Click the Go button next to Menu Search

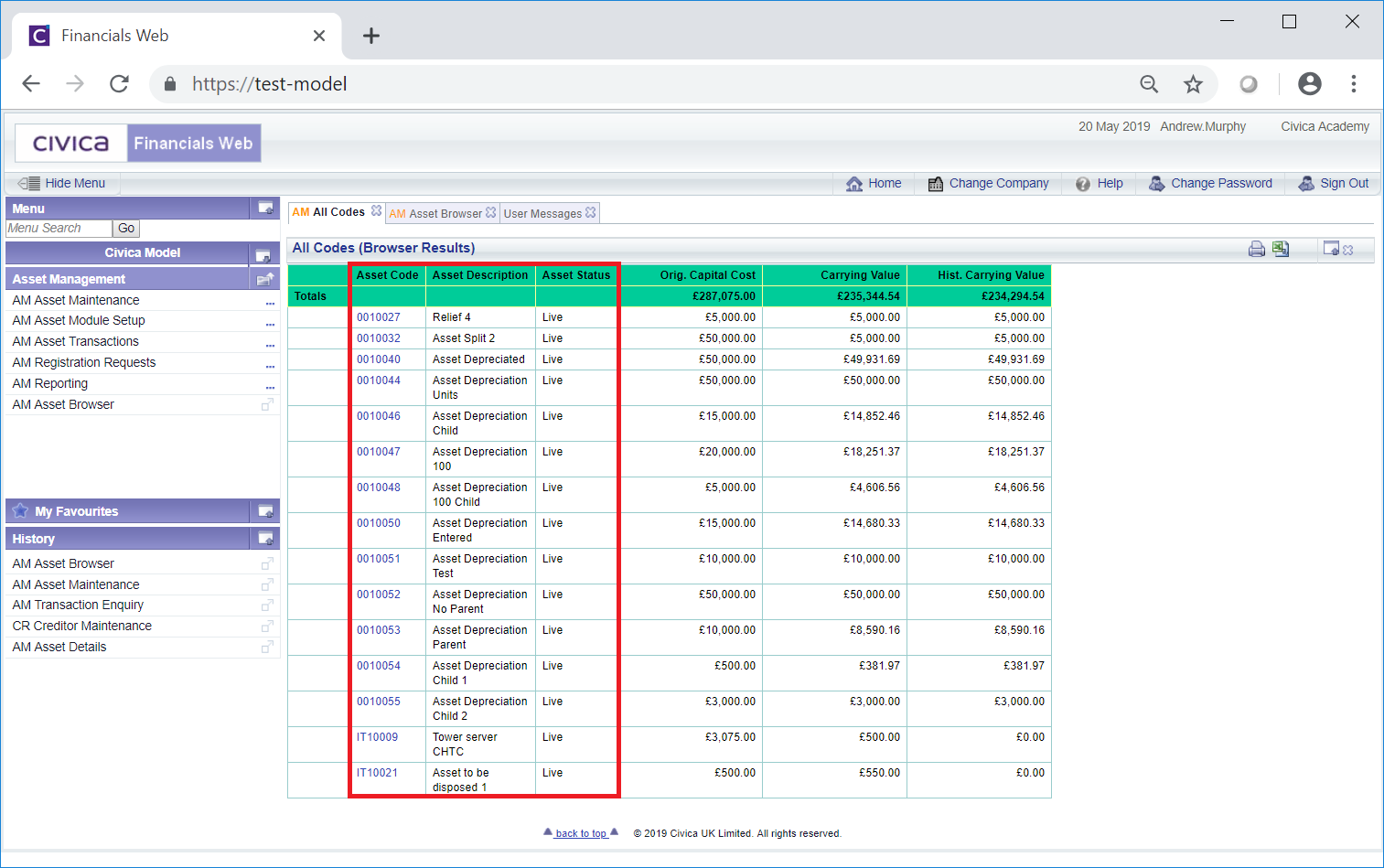click(x=126, y=229)
